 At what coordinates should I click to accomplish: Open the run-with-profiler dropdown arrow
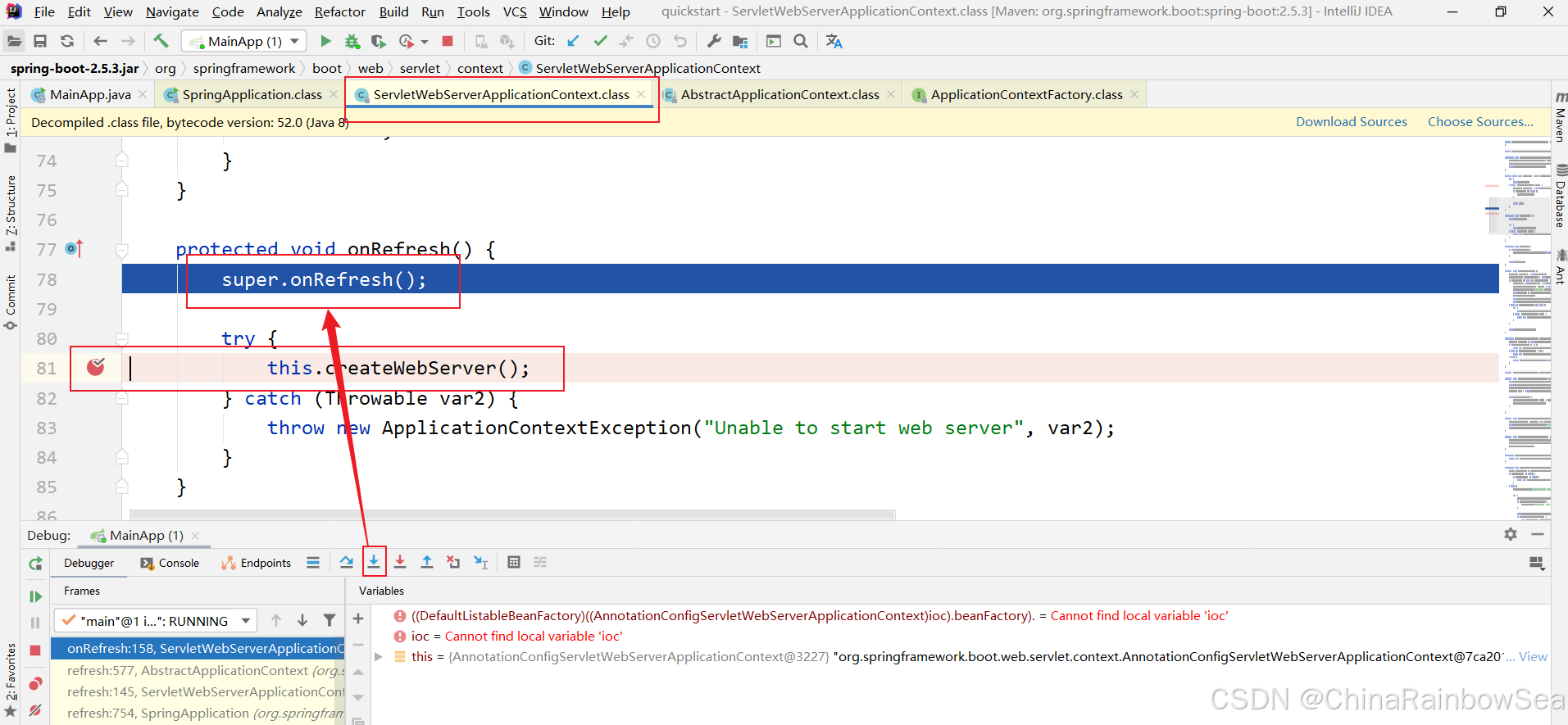425,42
